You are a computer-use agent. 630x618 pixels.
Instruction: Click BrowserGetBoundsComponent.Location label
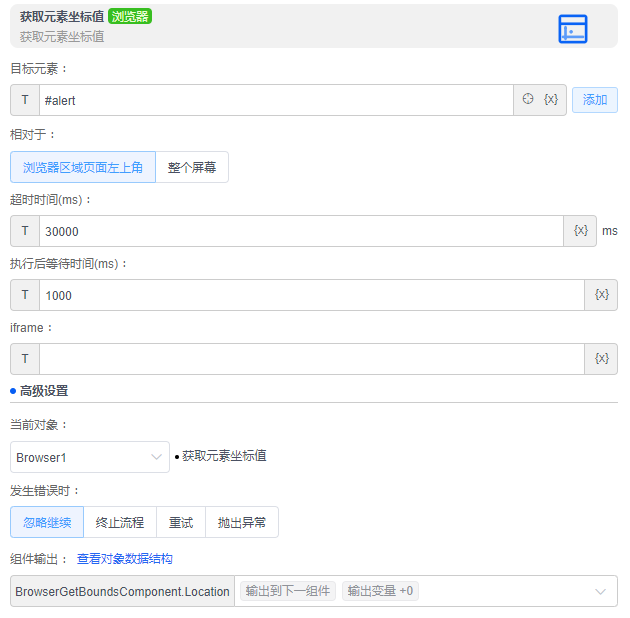coord(122,591)
